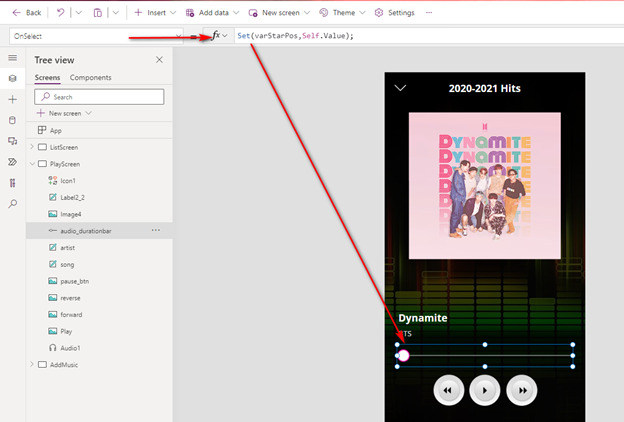The image size is (624, 422).
Task: Click the Back arrow button
Action: (x=26, y=13)
